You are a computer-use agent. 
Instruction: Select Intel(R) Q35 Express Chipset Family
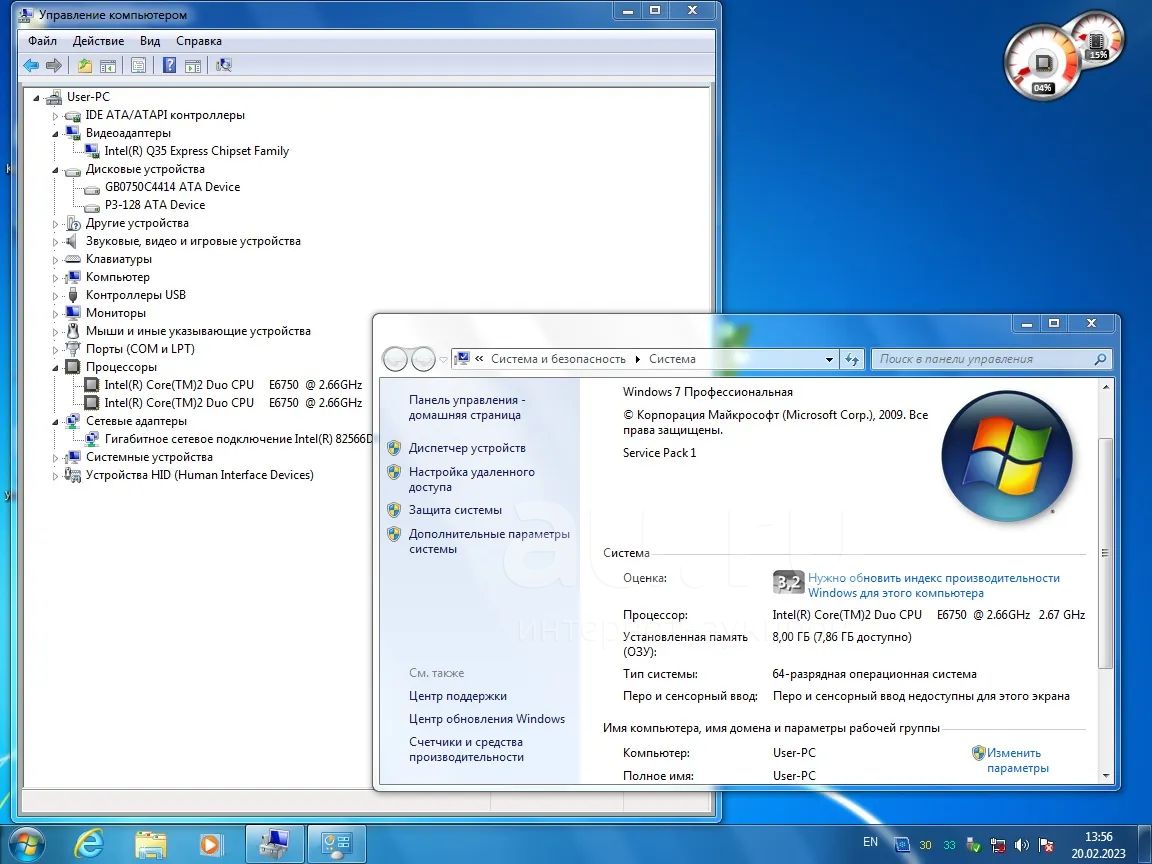pyautogui.click(x=196, y=151)
